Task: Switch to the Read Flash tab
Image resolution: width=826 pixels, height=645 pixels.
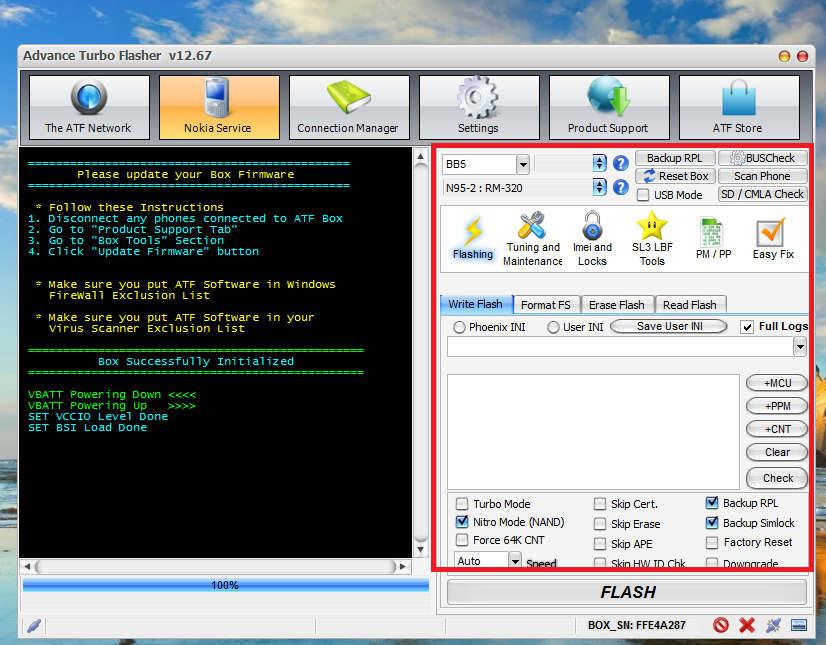Action: point(690,305)
